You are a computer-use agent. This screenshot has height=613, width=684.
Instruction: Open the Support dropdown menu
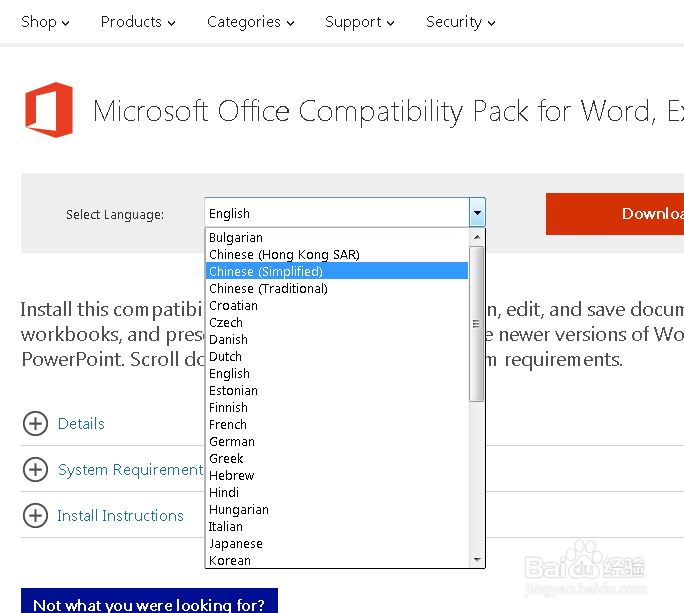[x=359, y=22]
